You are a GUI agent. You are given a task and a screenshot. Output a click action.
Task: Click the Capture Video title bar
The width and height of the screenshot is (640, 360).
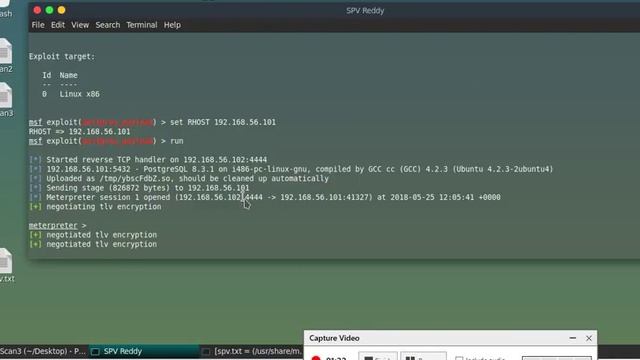[450, 338]
